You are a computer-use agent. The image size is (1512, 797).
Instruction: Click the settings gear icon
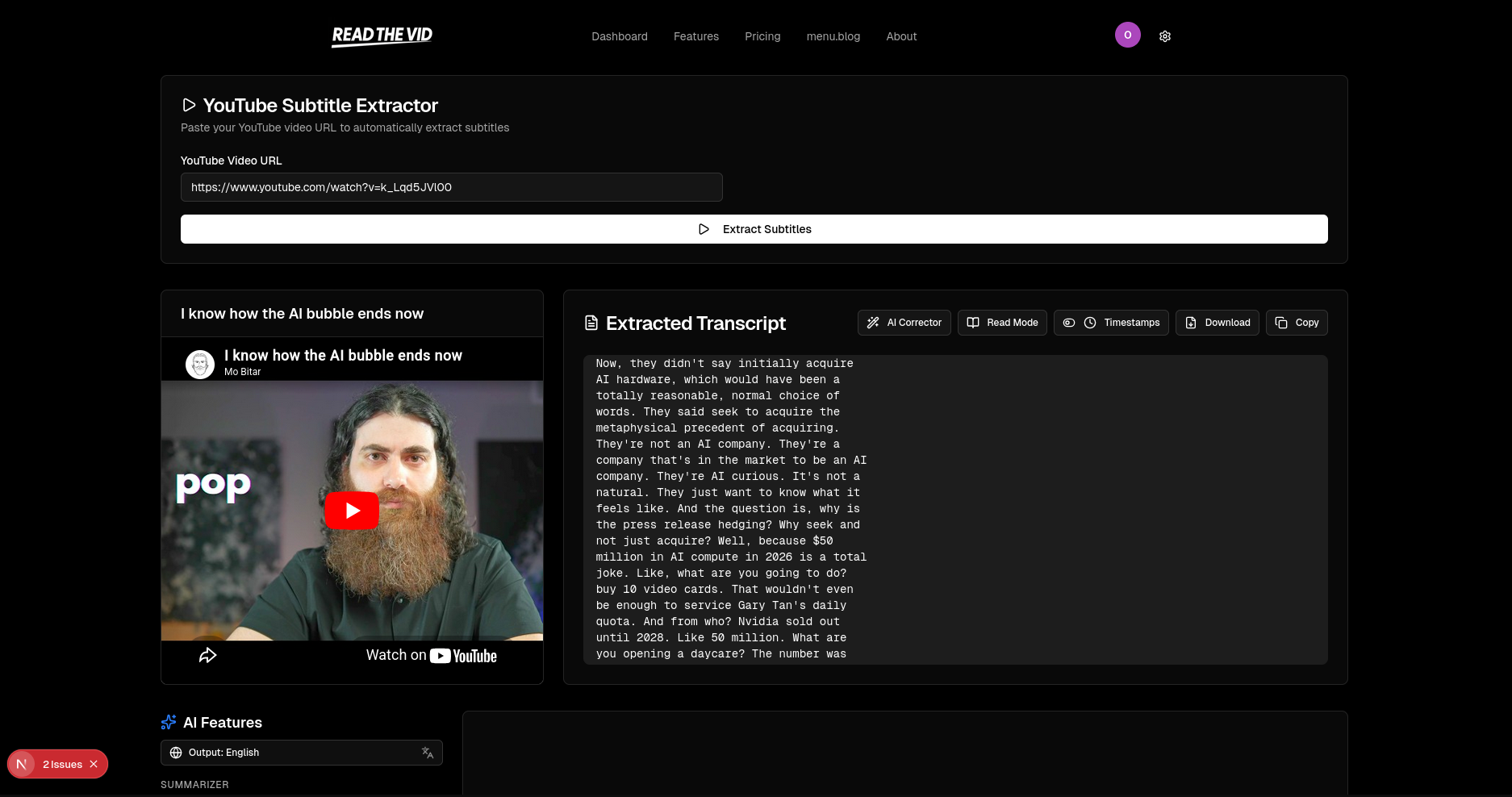pos(1164,36)
